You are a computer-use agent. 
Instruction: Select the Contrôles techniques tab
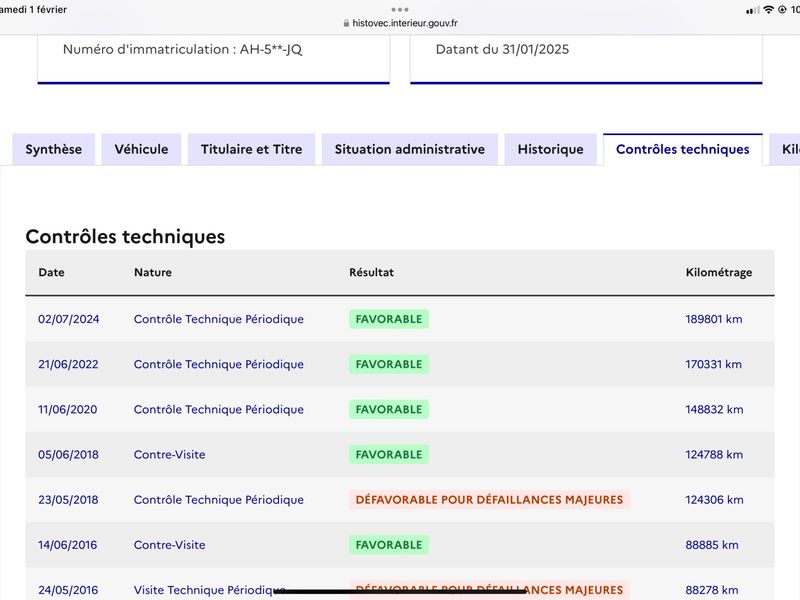click(683, 149)
